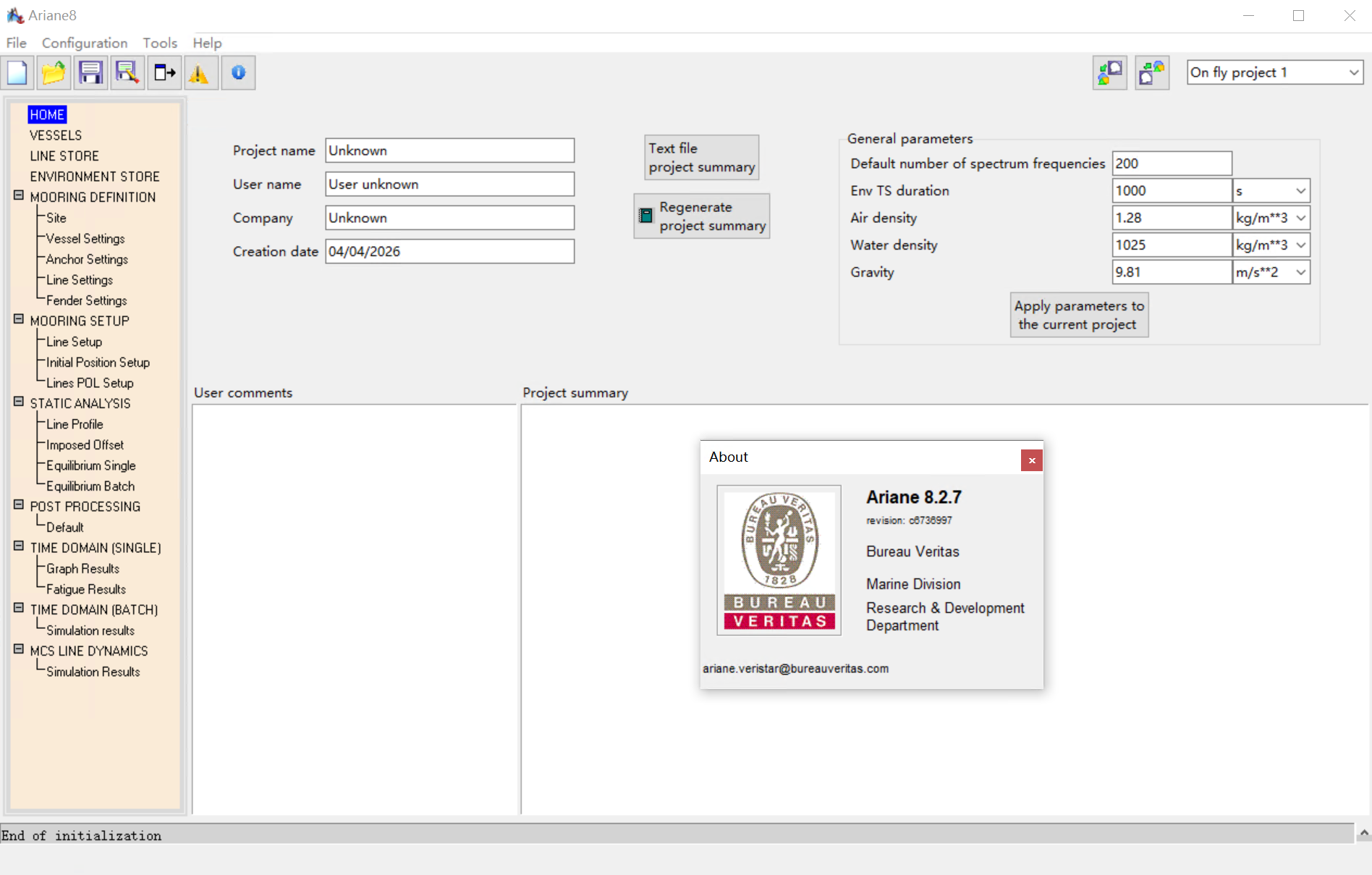The height and width of the screenshot is (875, 1372).
Task: Collapse the STATIC ANALYSIS tree node
Action: click(x=19, y=402)
